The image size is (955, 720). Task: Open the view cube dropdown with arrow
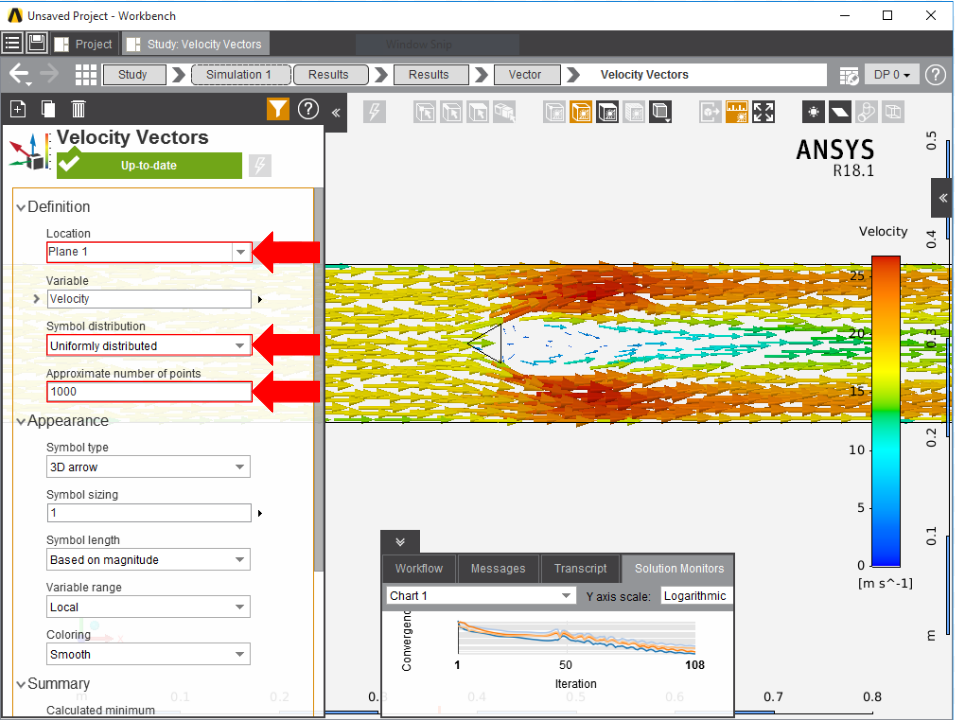coord(661,112)
